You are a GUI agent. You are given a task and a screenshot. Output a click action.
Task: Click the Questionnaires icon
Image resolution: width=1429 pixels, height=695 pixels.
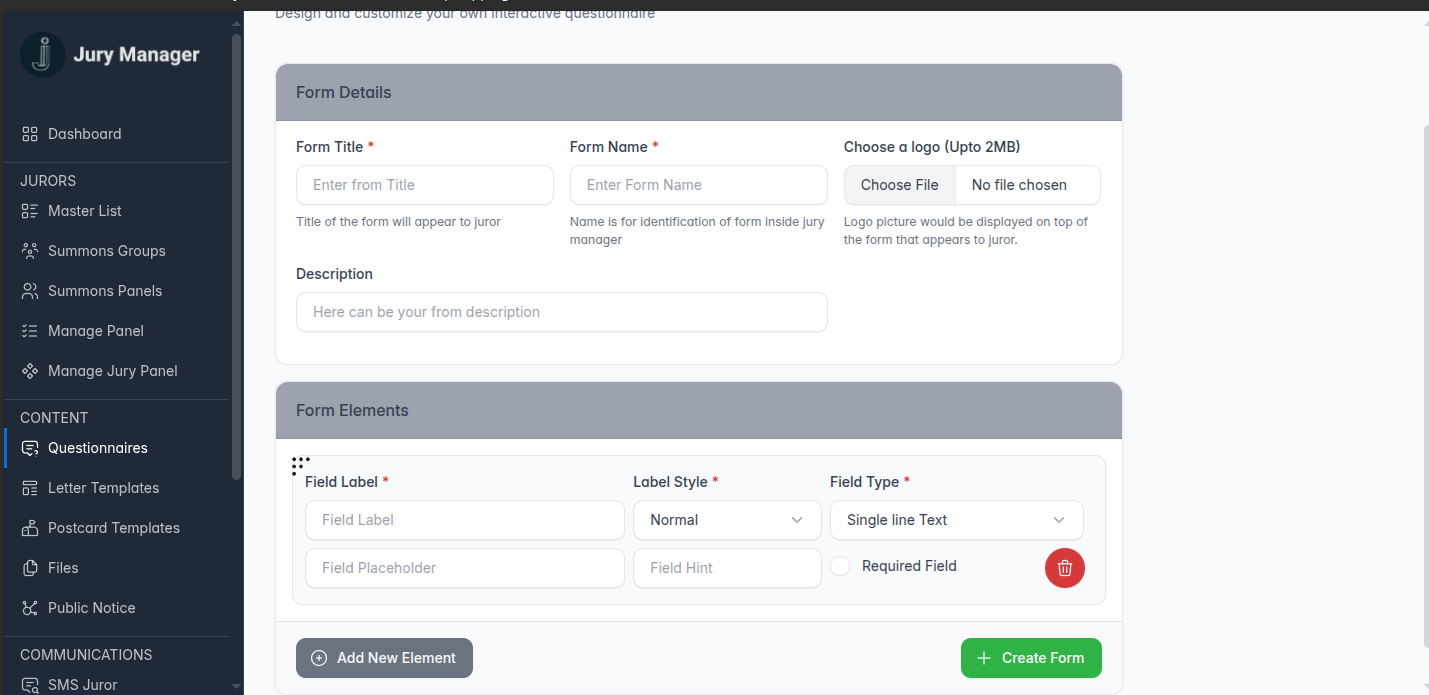coord(31,447)
